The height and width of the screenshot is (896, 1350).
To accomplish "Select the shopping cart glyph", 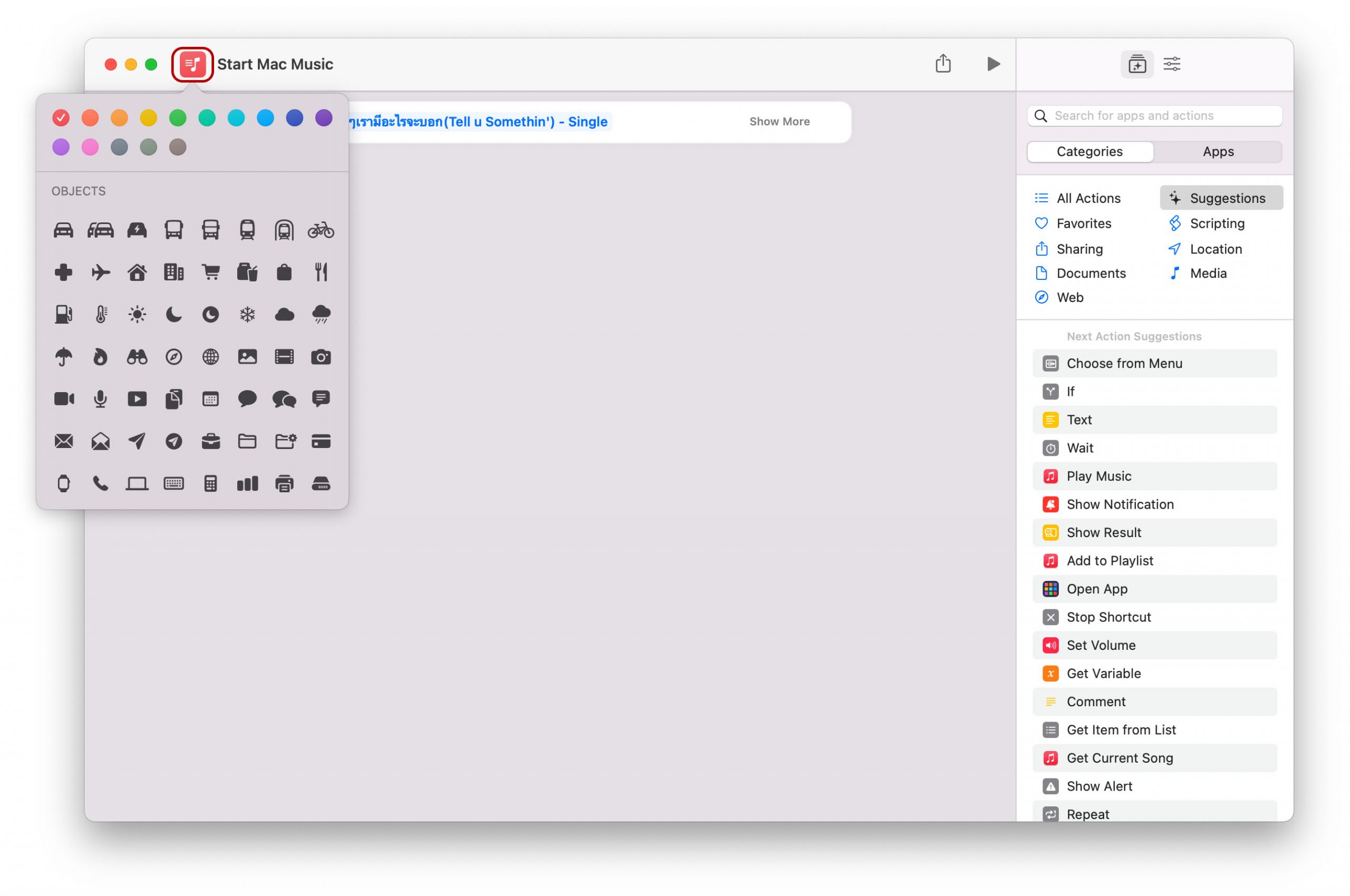I will [x=210, y=272].
